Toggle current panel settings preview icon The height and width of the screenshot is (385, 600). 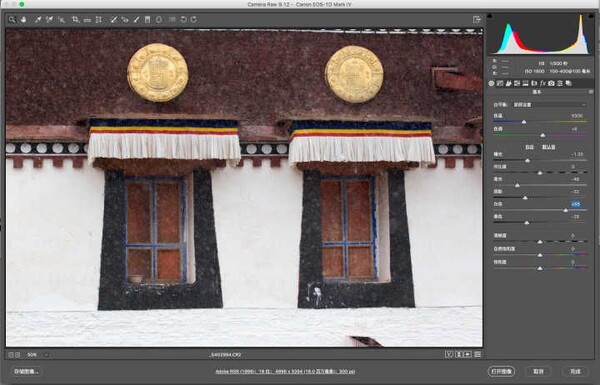coord(477,354)
